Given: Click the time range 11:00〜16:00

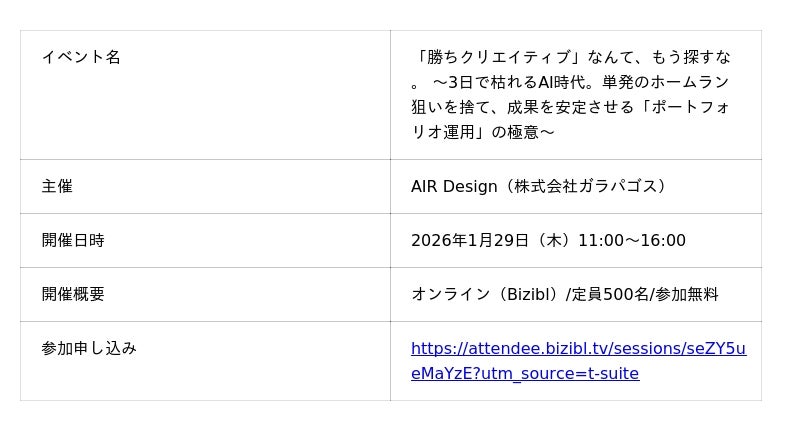Looking at the screenshot, I should 632,240.
